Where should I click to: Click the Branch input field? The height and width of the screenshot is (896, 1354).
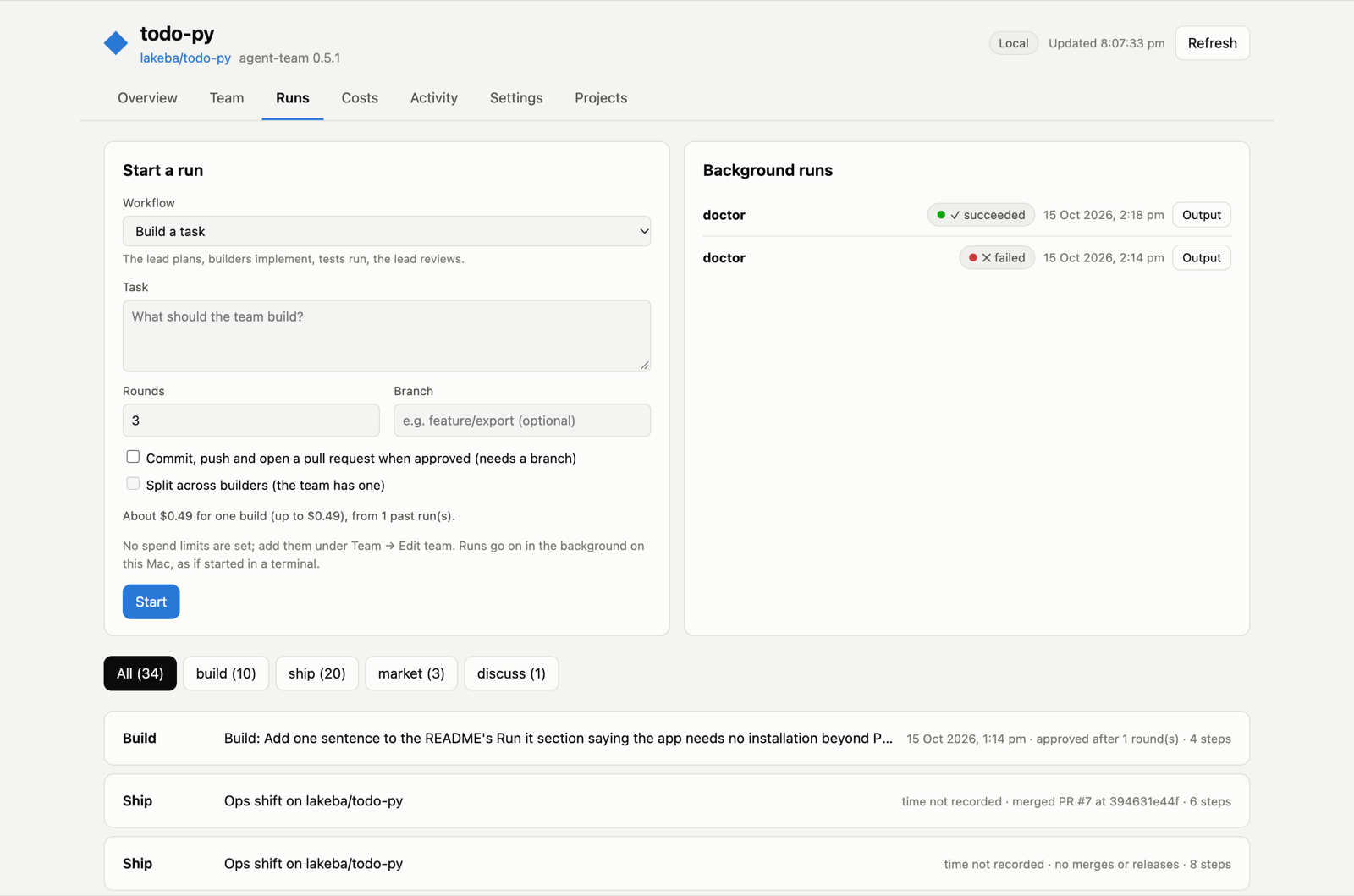pos(522,421)
